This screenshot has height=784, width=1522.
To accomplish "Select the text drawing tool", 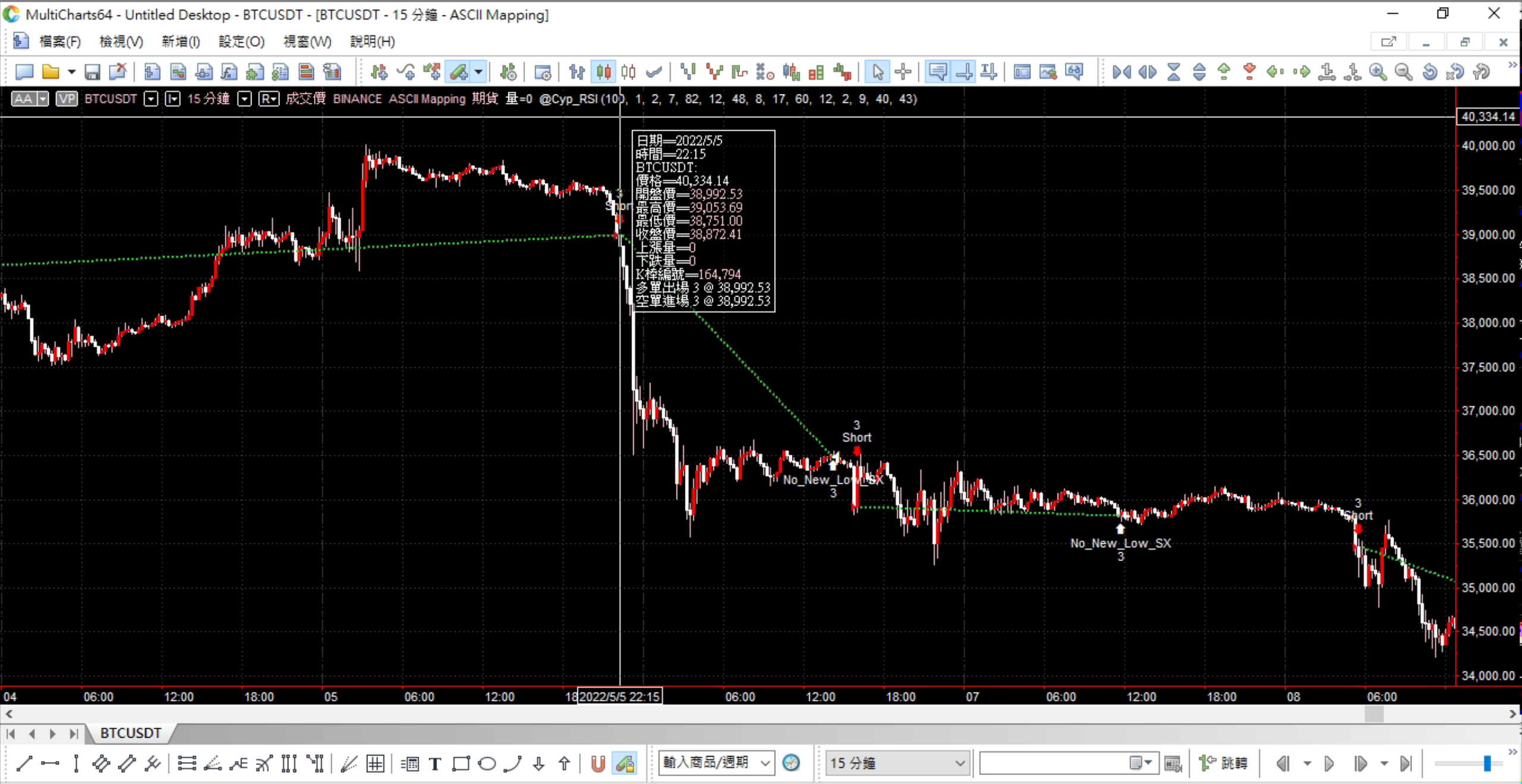I will 435,763.
